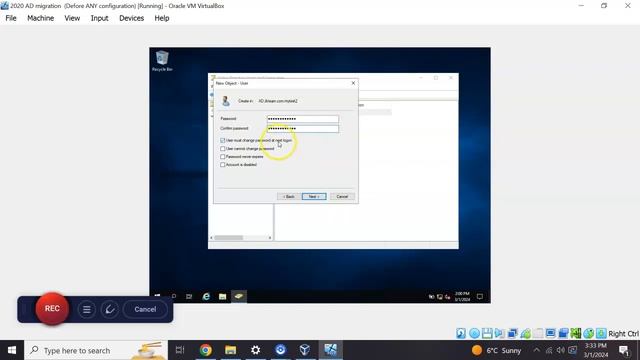Open File Explorer in the VM taskbar
This screenshot has width=640, height=360.
(222, 296)
